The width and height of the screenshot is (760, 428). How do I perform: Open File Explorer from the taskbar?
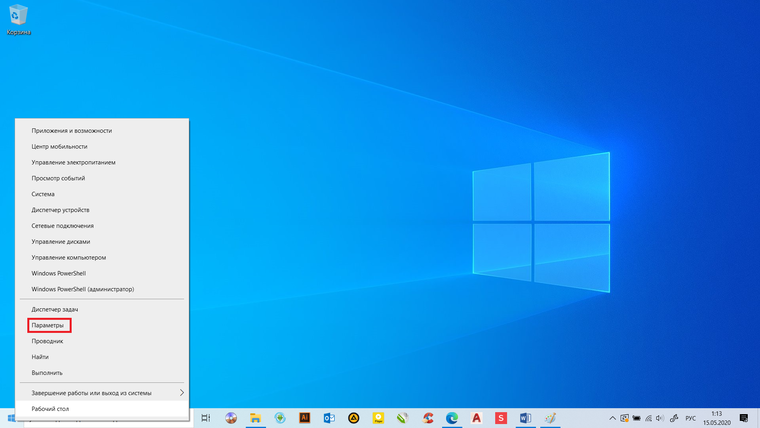pyautogui.click(x=255, y=418)
